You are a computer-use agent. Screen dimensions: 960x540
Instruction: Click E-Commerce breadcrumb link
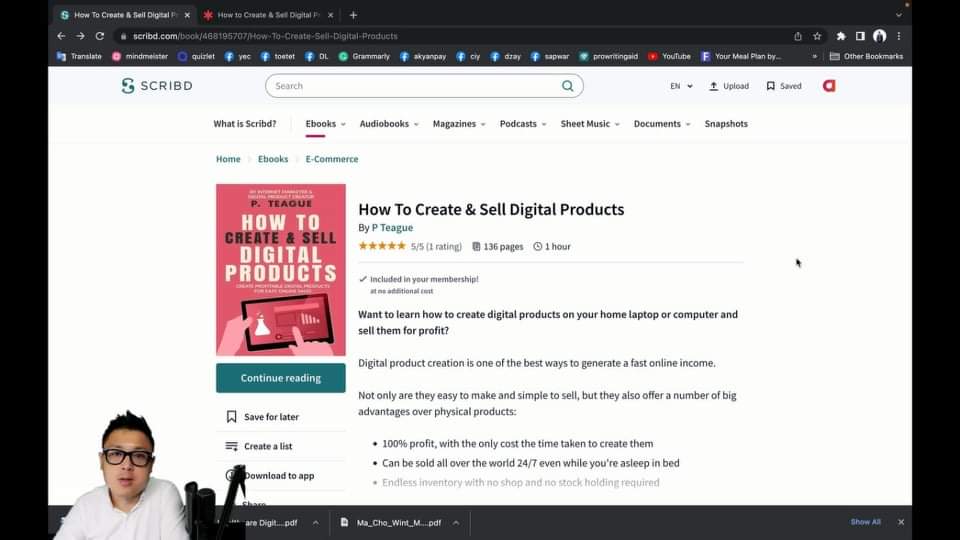click(x=332, y=159)
